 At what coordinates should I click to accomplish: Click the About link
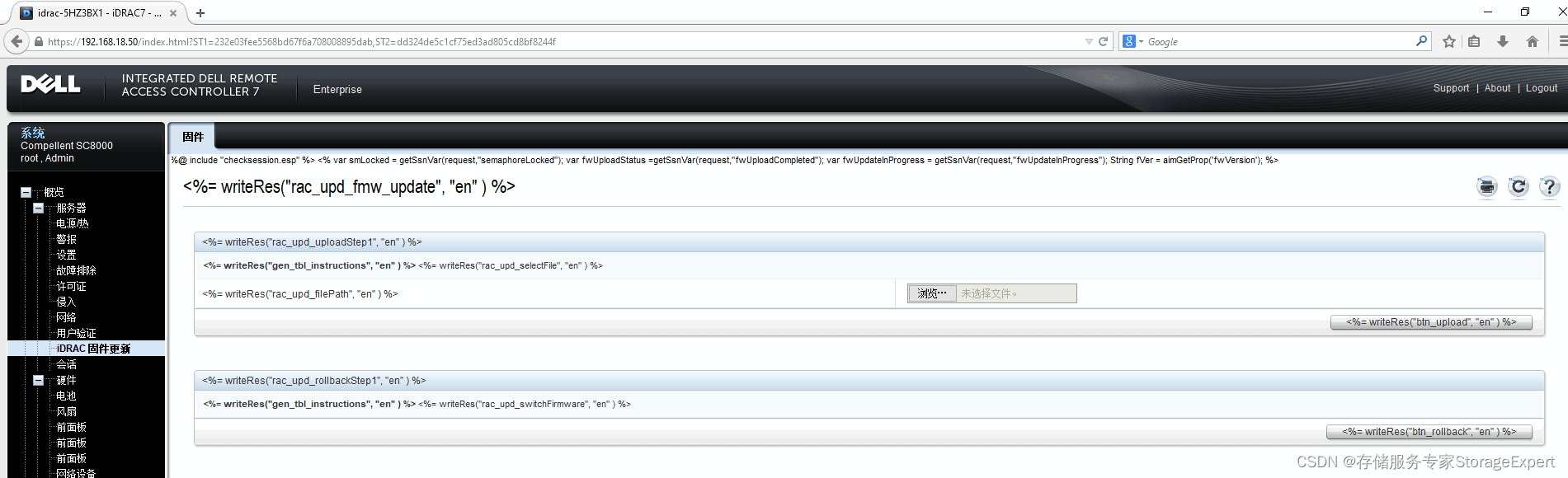[x=1497, y=88]
